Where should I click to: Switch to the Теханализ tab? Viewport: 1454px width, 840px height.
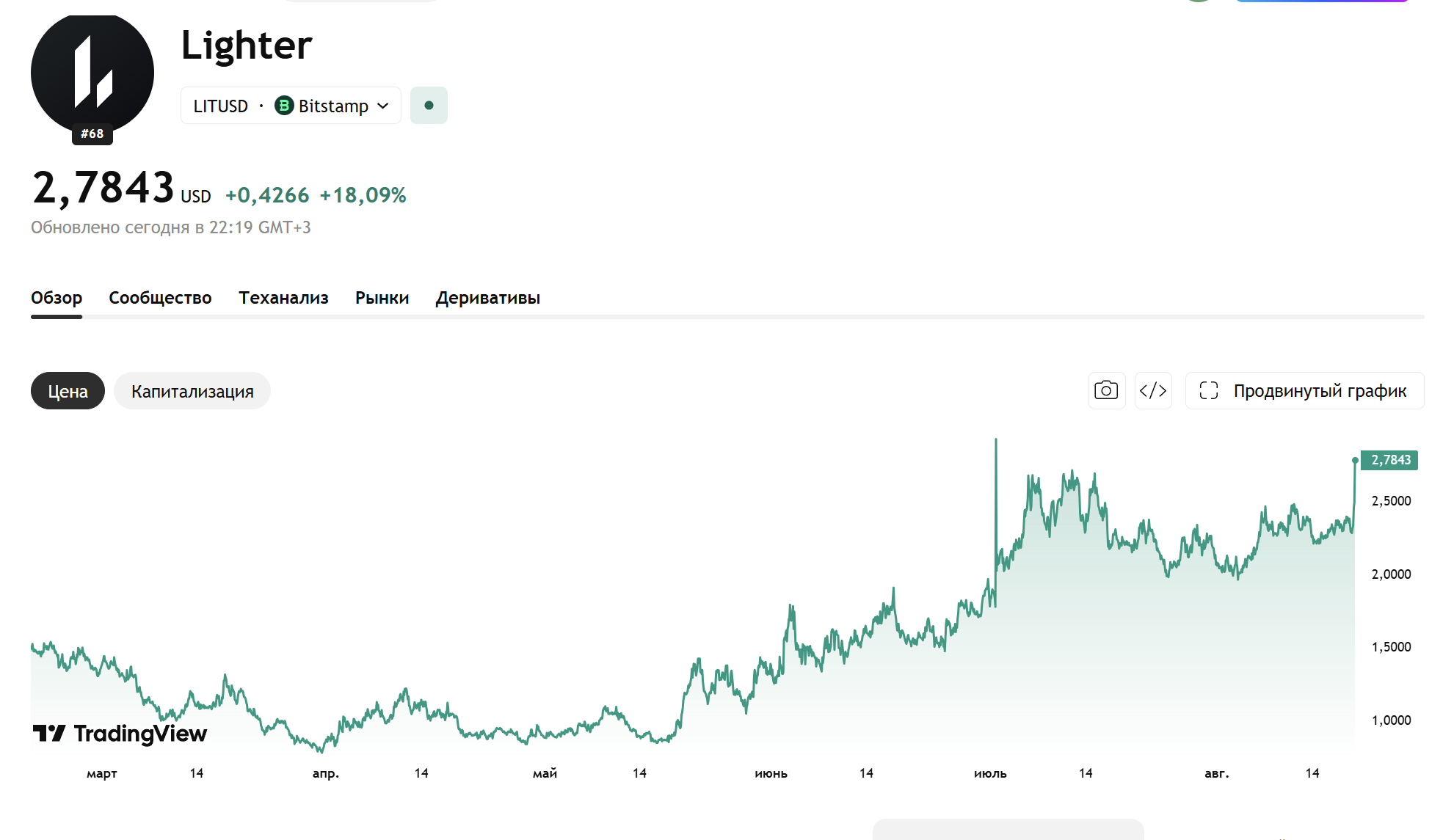tap(283, 298)
